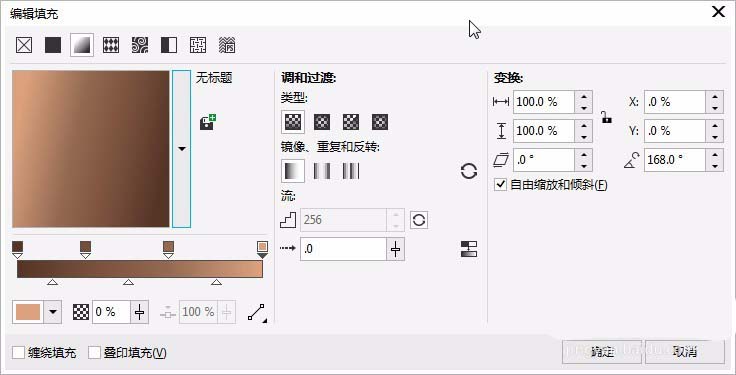The width and height of the screenshot is (736, 375).
Task: Increase fill width with up arrow
Action: [583, 97]
